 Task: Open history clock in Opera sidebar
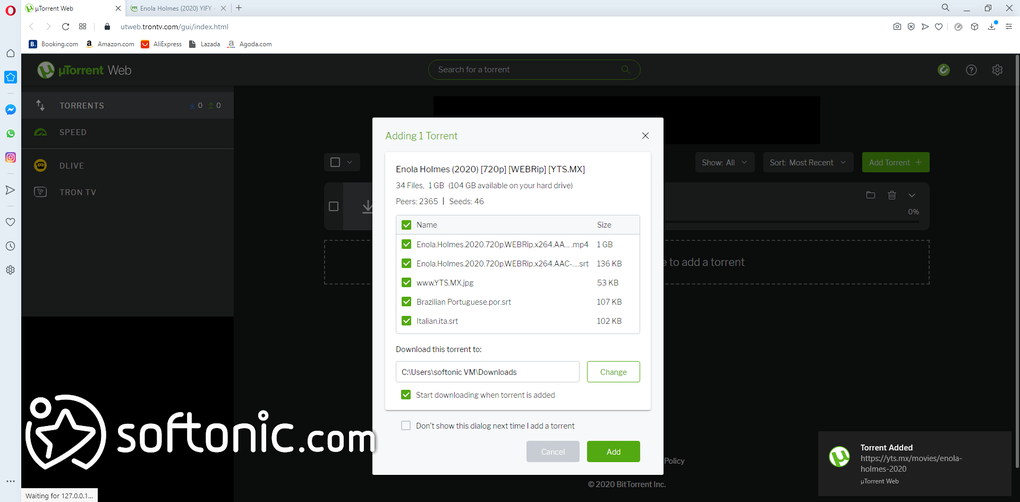(x=10, y=246)
